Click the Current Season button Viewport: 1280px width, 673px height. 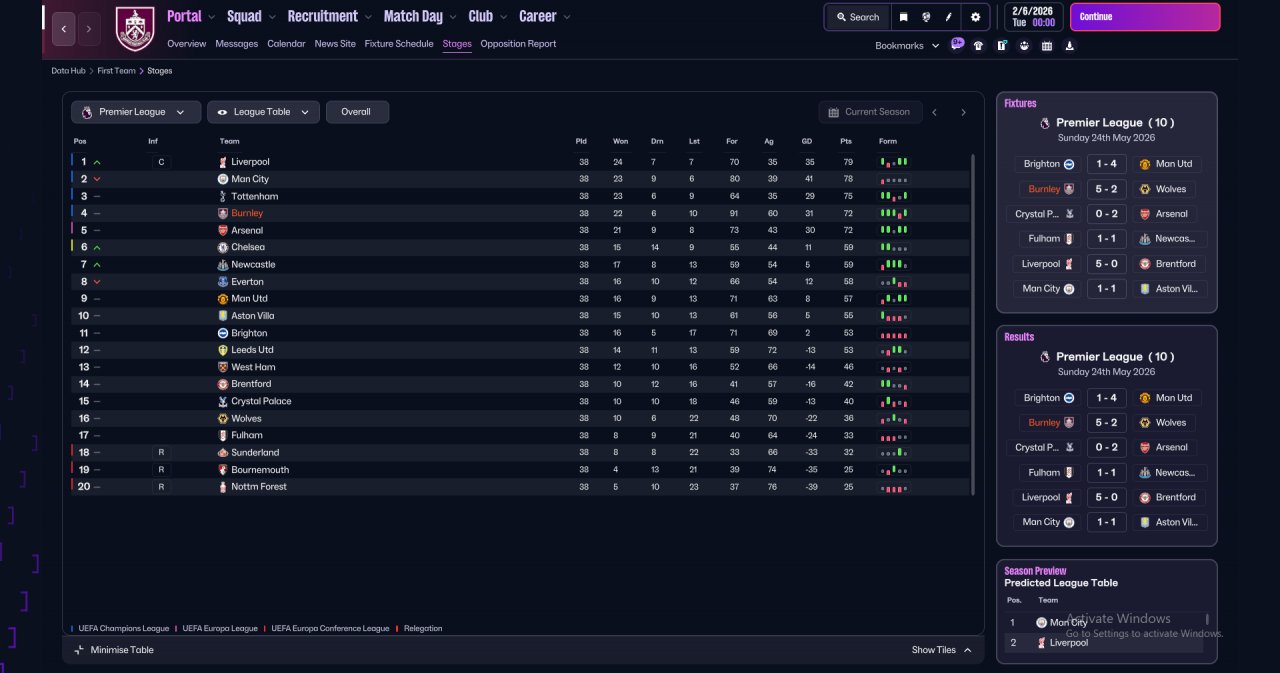(x=869, y=112)
